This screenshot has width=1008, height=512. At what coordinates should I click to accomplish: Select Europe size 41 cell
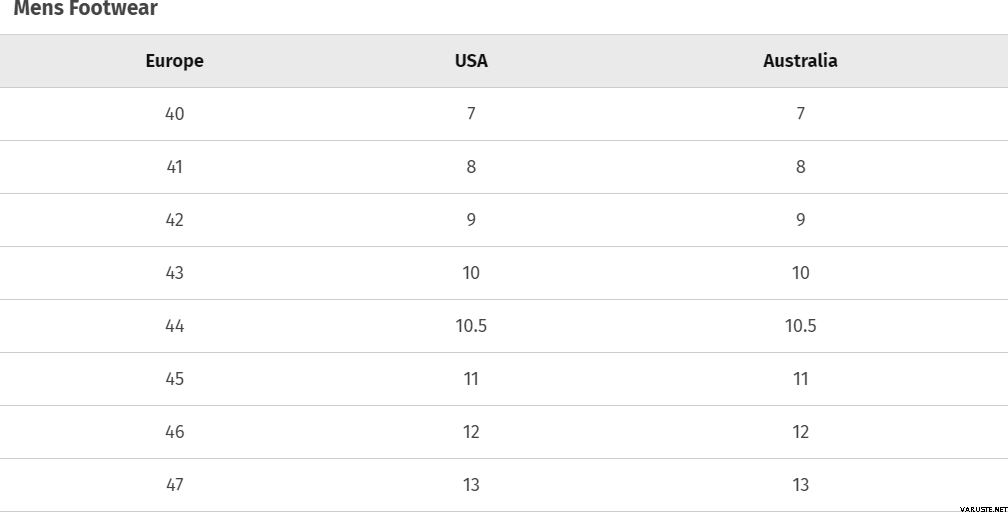point(174,167)
